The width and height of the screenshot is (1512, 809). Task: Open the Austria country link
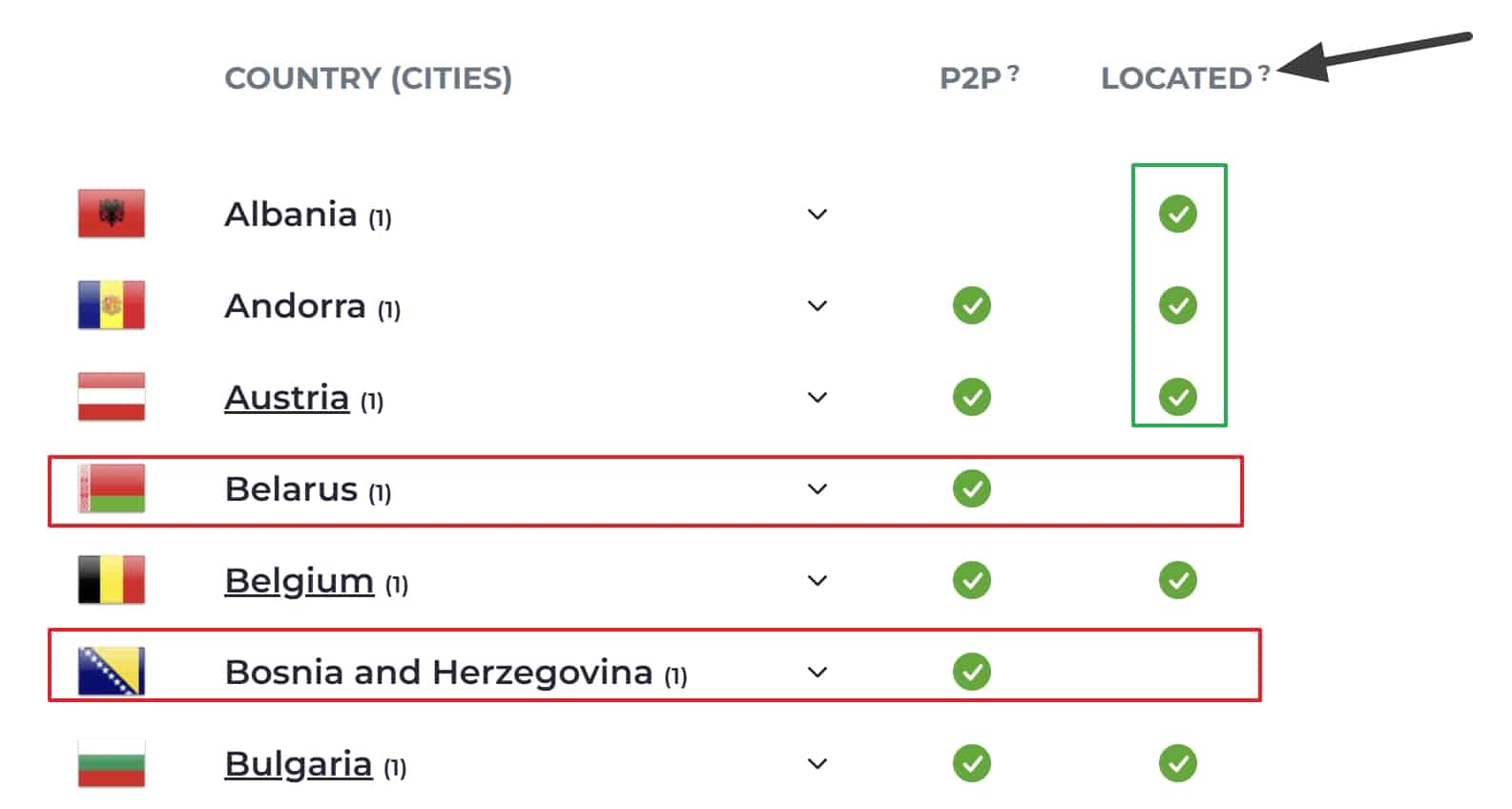287,398
